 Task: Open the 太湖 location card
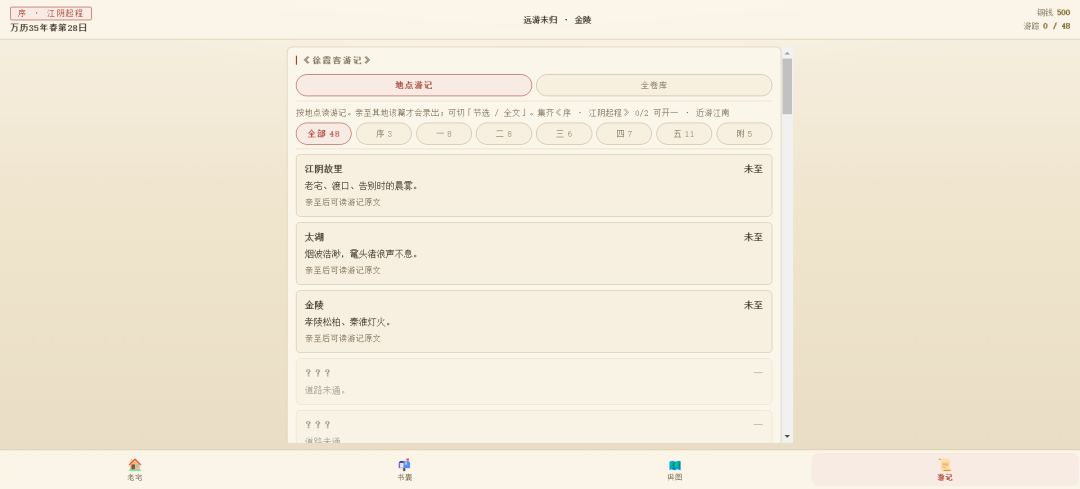[534, 253]
